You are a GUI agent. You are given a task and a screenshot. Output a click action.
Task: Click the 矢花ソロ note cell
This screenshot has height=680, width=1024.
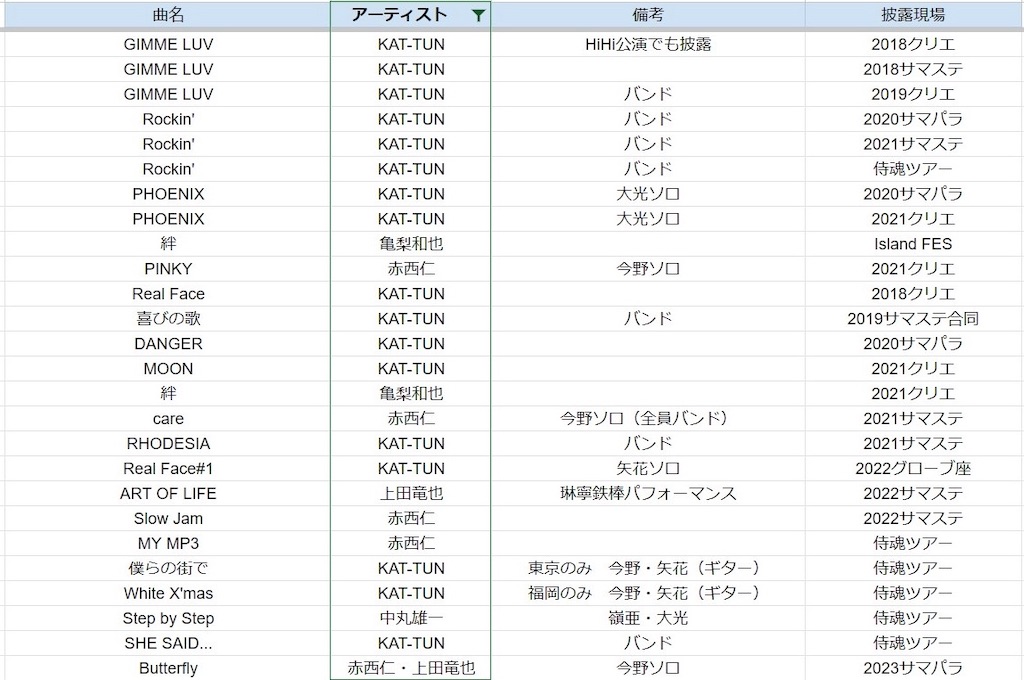pos(648,468)
